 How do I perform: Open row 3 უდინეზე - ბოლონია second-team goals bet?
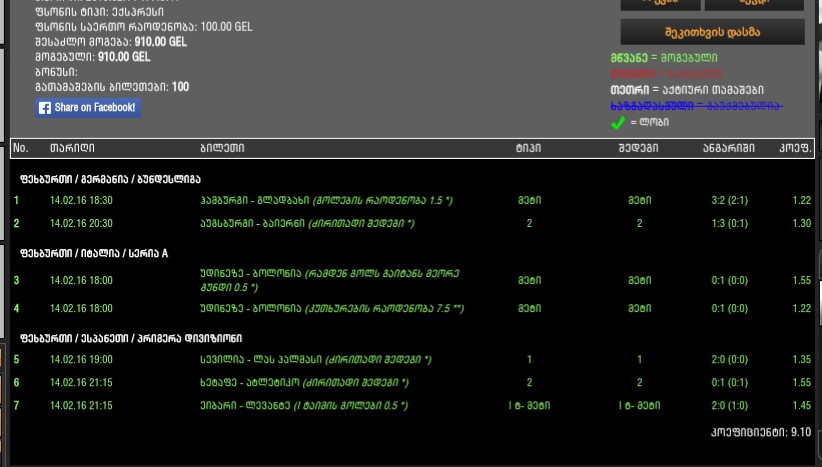pyautogui.click(x=330, y=280)
